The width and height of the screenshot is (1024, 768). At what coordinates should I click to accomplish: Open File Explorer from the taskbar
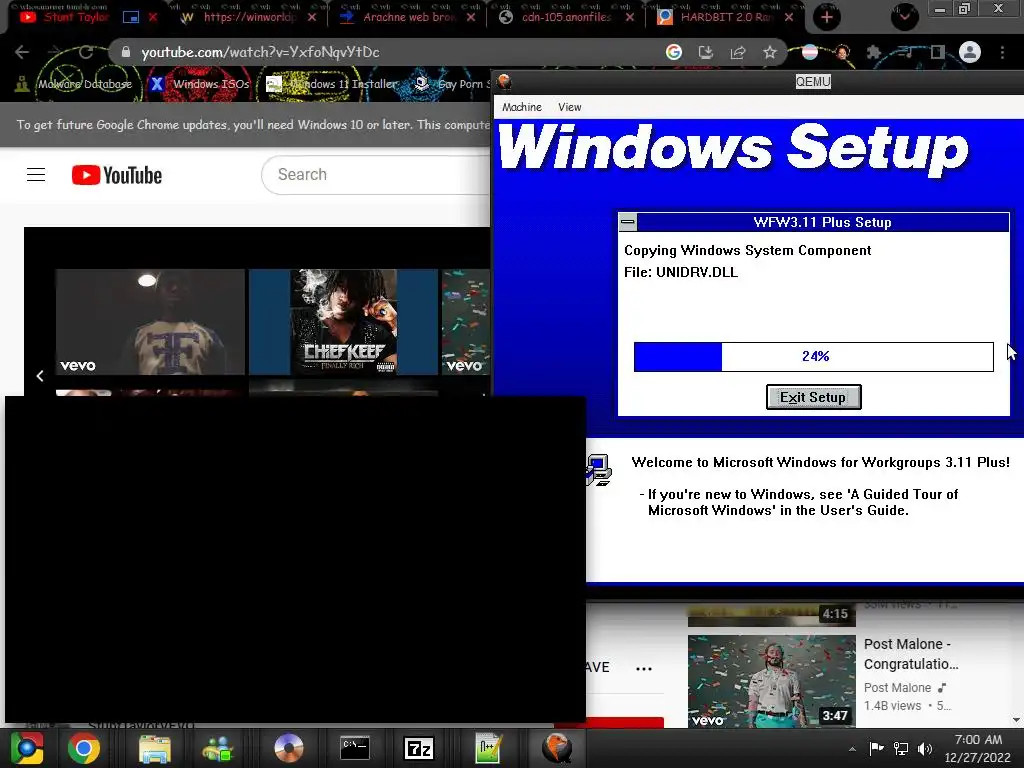coord(155,748)
